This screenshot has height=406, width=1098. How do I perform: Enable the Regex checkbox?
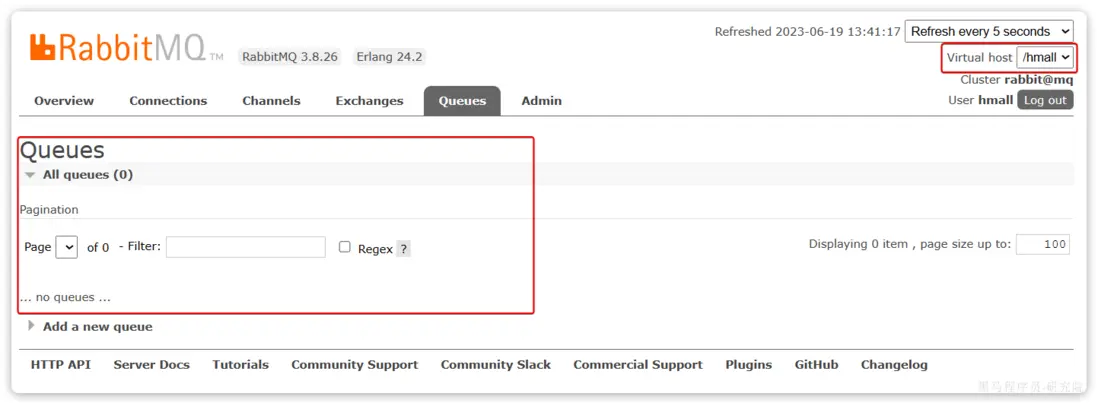pyautogui.click(x=345, y=247)
